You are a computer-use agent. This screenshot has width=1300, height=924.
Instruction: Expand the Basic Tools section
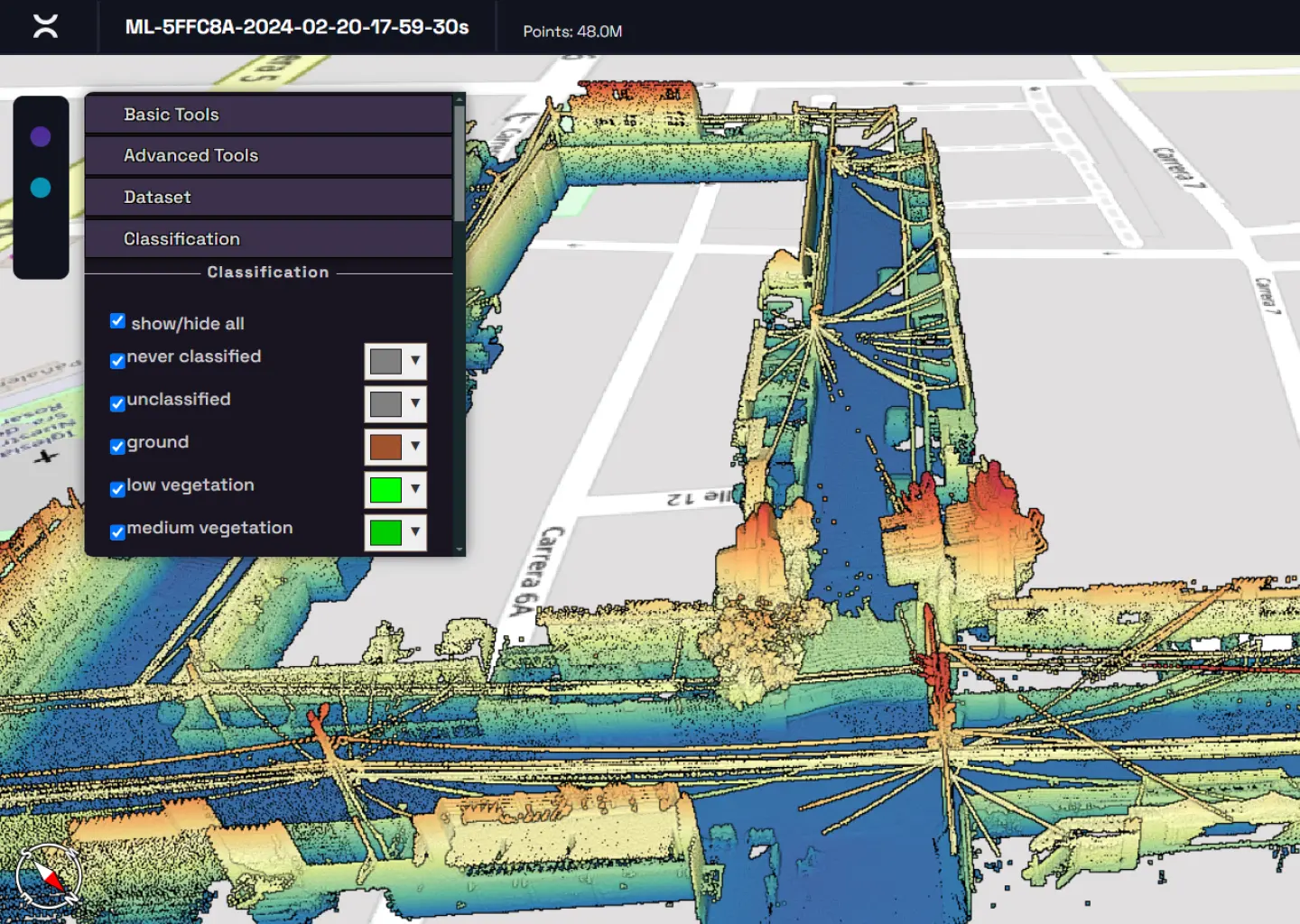268,115
